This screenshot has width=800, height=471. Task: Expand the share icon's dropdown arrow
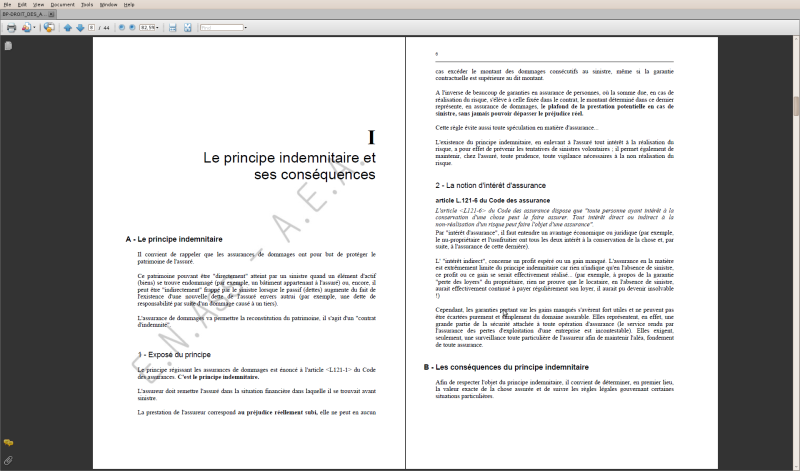coord(35,28)
